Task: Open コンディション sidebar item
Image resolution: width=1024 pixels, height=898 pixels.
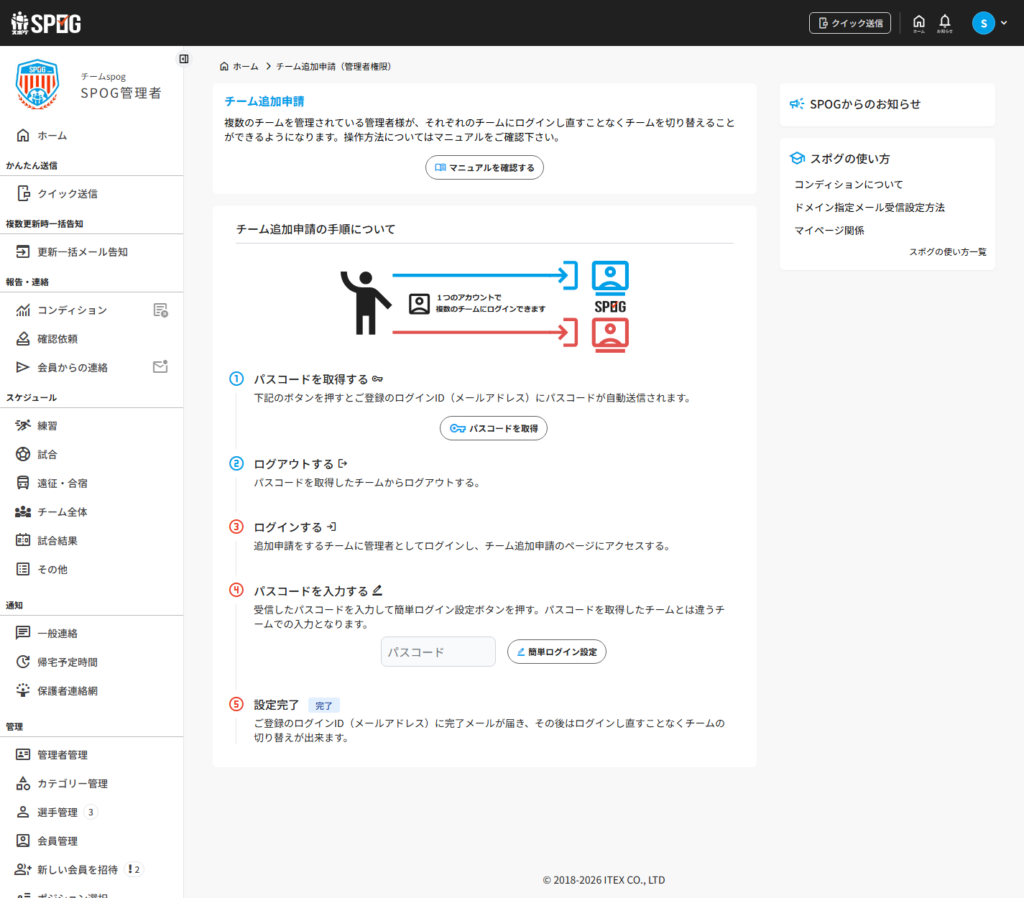Action: tap(72, 310)
